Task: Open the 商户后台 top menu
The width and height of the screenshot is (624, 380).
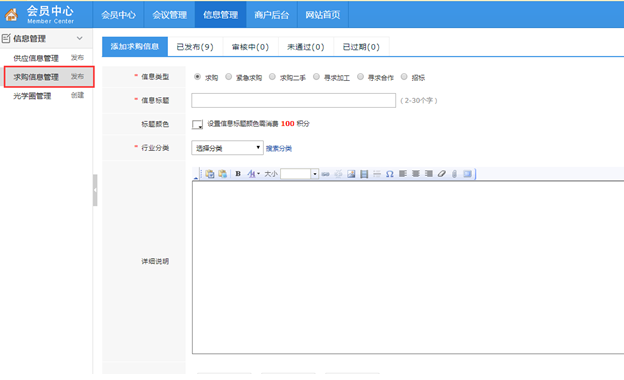Action: coord(272,15)
